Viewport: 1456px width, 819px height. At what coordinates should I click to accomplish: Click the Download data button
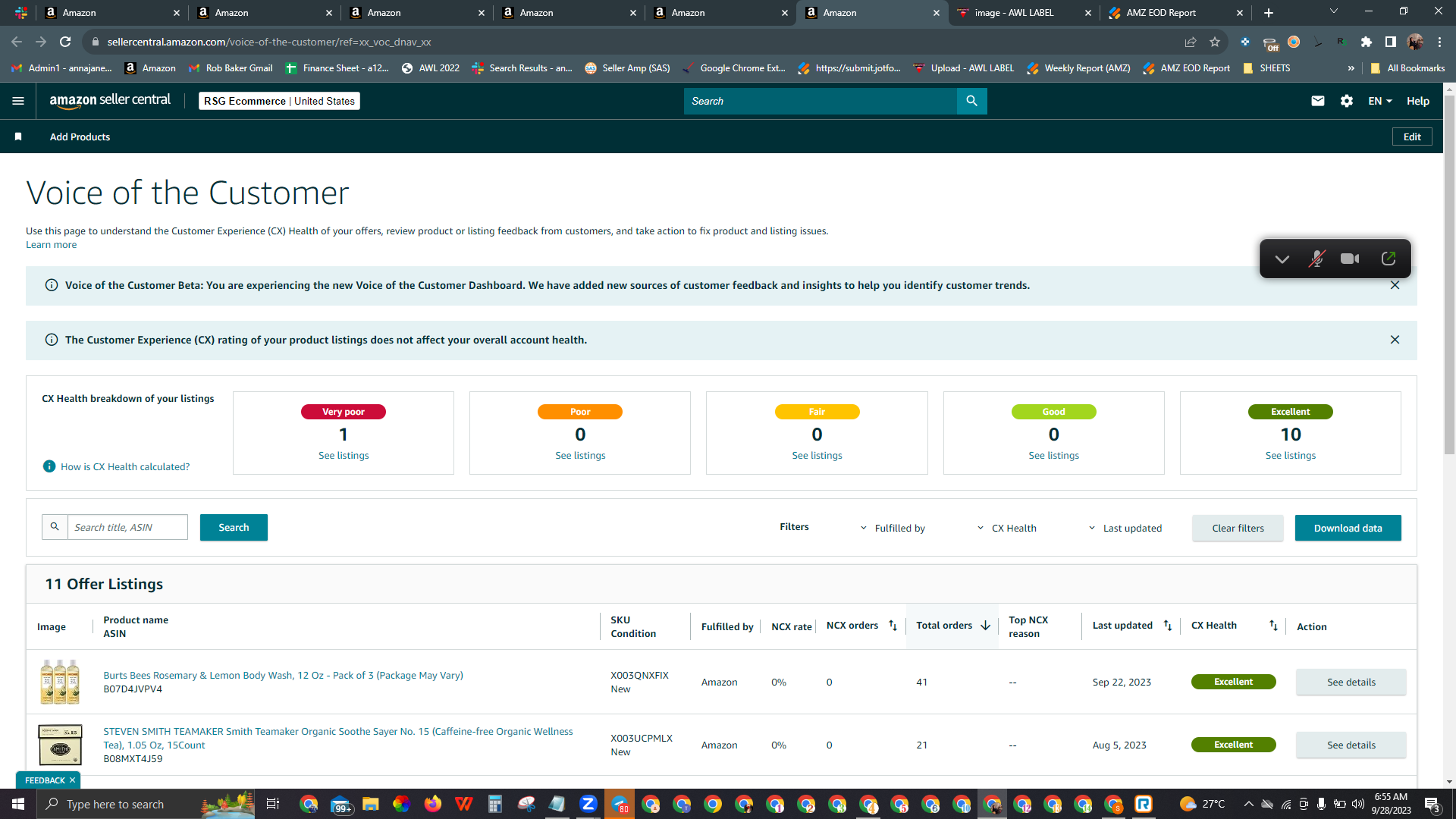(x=1348, y=528)
